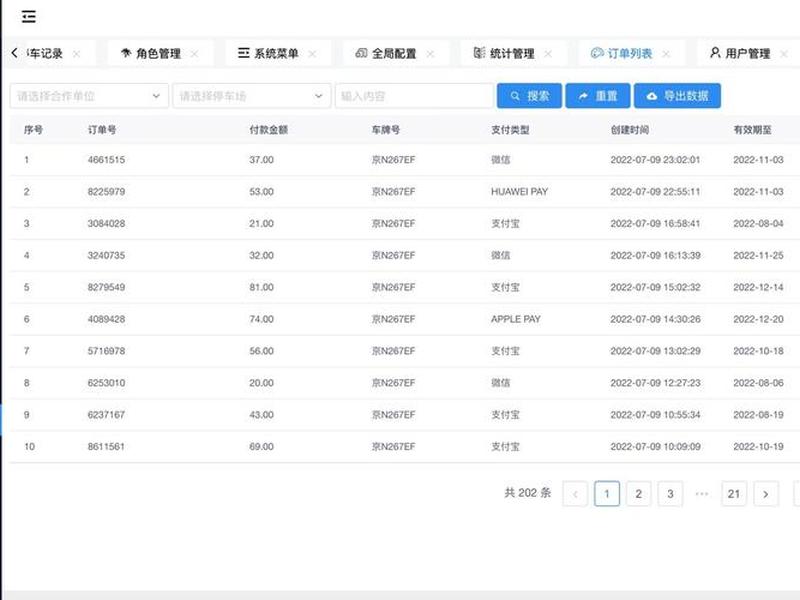Click the 创建时间 column header
Viewport: 800px width, 600px height.
pyautogui.click(x=630, y=130)
